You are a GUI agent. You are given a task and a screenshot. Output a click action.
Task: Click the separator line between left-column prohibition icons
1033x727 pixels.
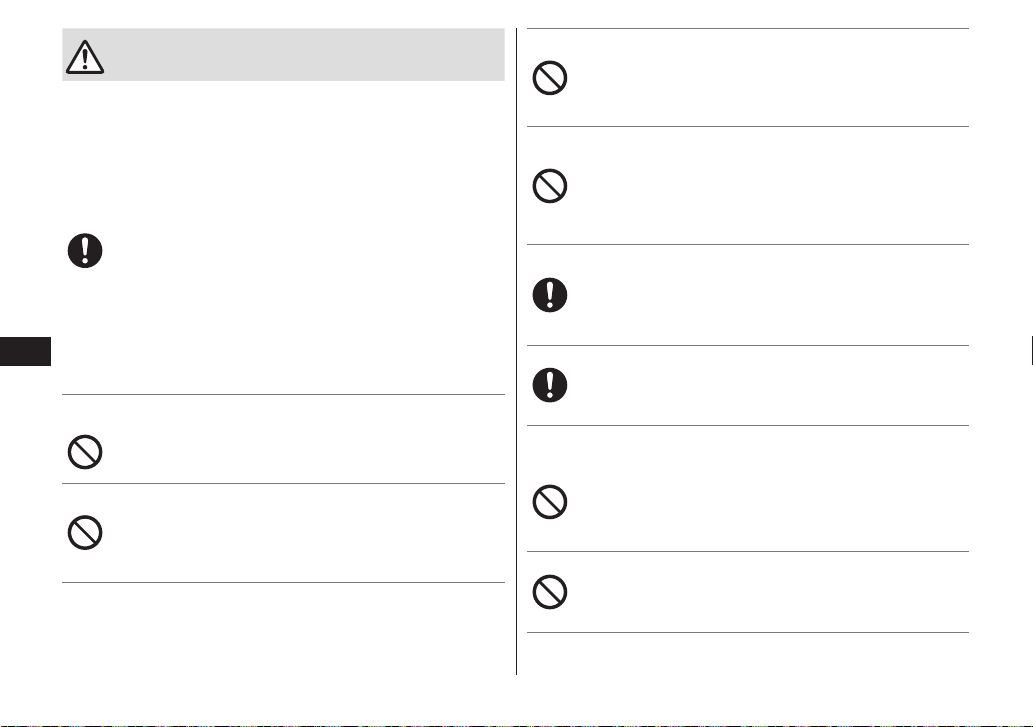coord(283,483)
